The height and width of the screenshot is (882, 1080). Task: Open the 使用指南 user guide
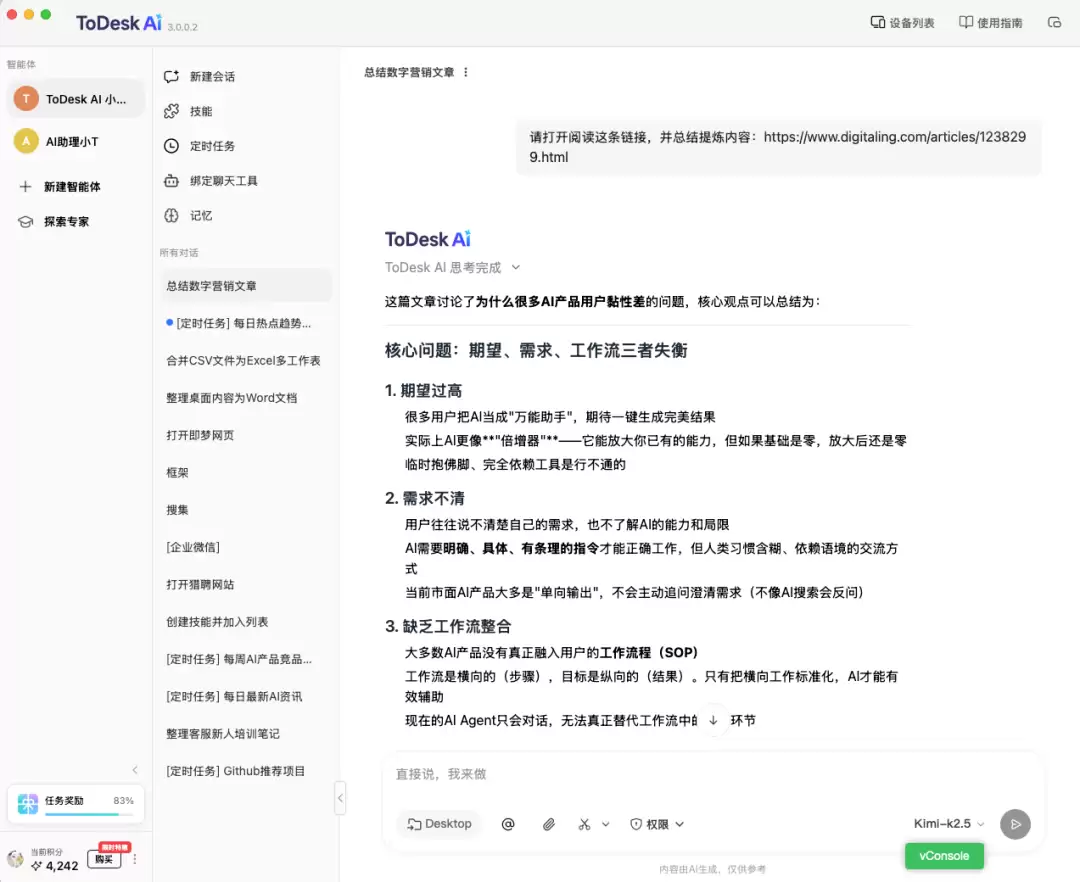(x=990, y=23)
